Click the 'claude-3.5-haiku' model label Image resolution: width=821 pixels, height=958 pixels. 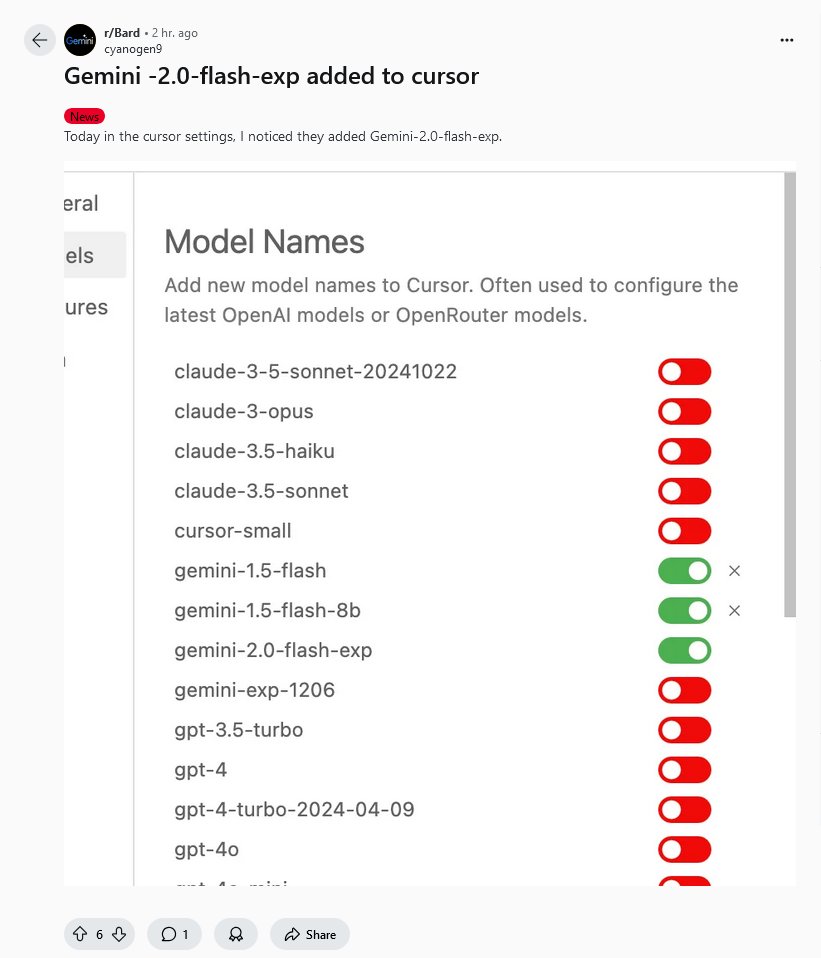click(x=254, y=452)
